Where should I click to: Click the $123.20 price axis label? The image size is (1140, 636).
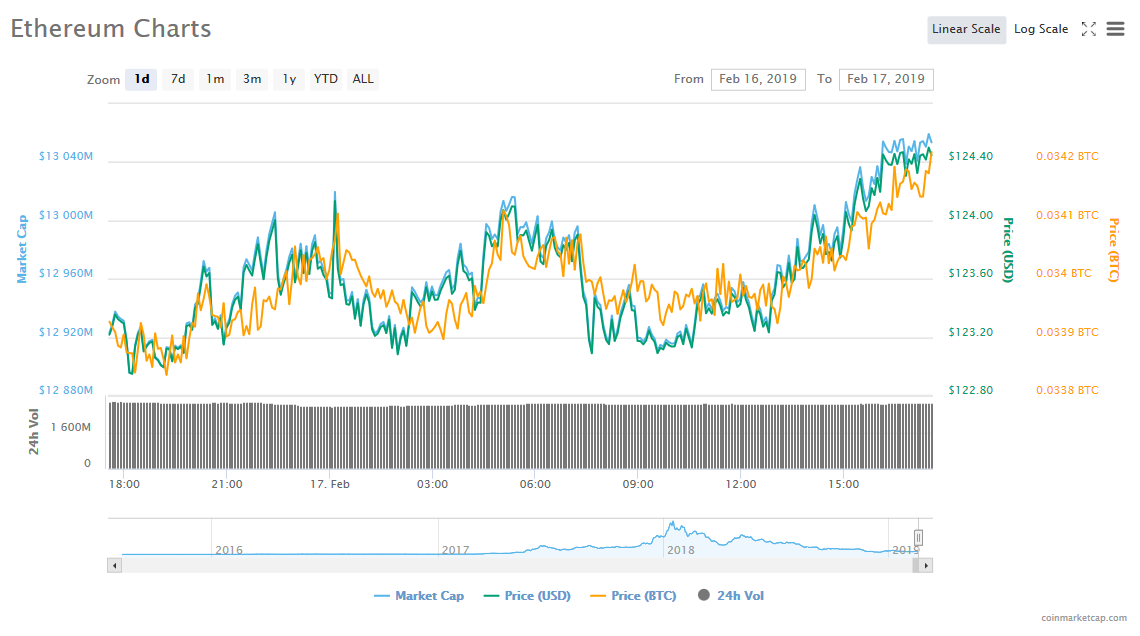971,332
